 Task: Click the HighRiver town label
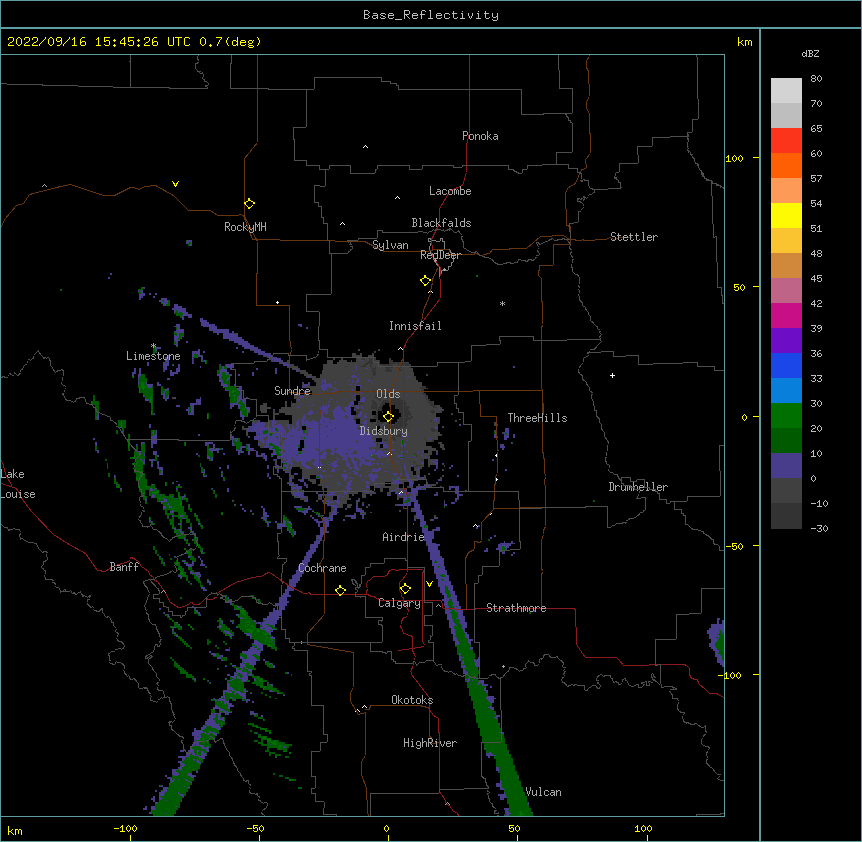(x=430, y=743)
